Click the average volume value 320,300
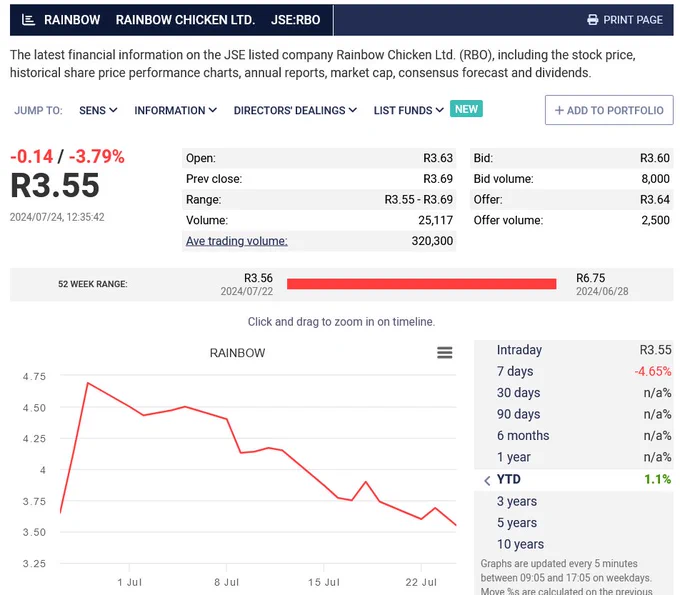The height and width of the screenshot is (595, 680). point(432,241)
